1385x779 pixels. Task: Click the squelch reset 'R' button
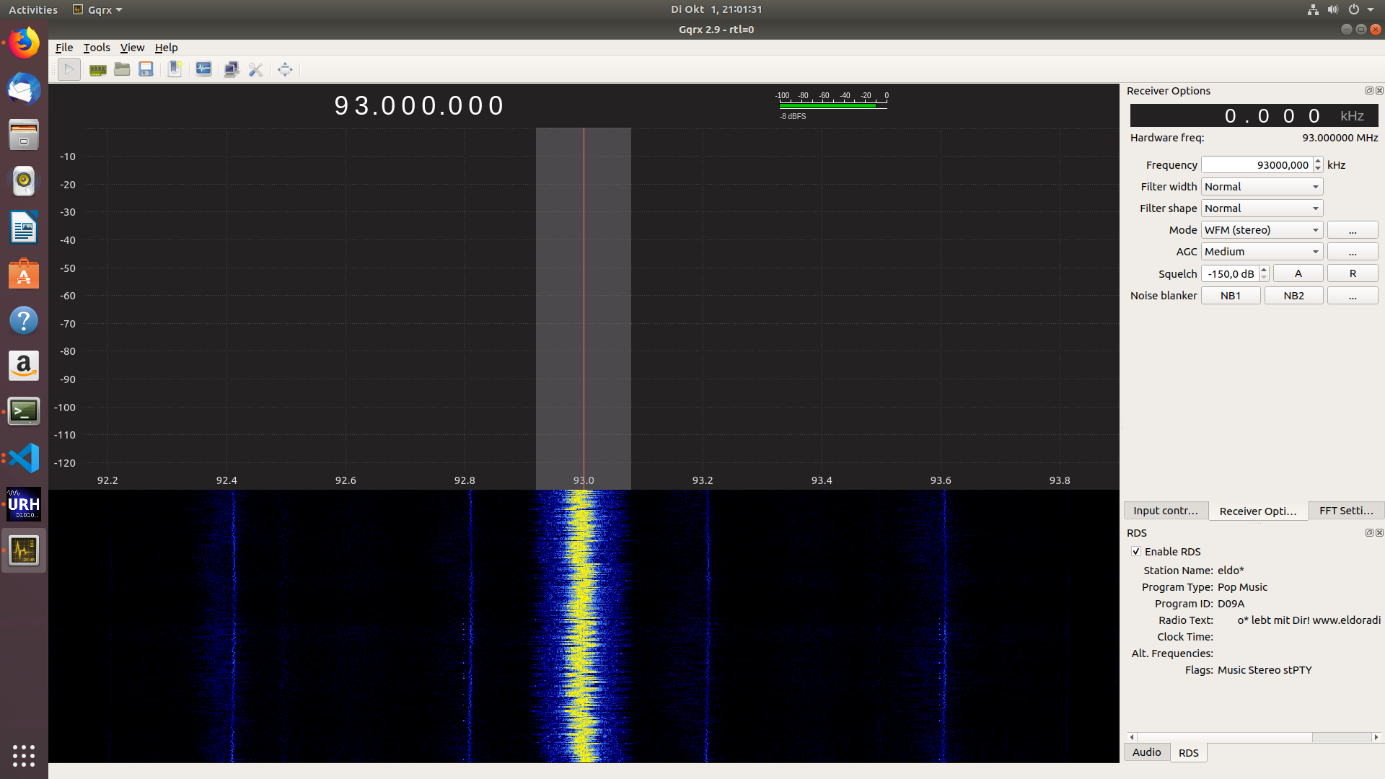coord(1352,274)
